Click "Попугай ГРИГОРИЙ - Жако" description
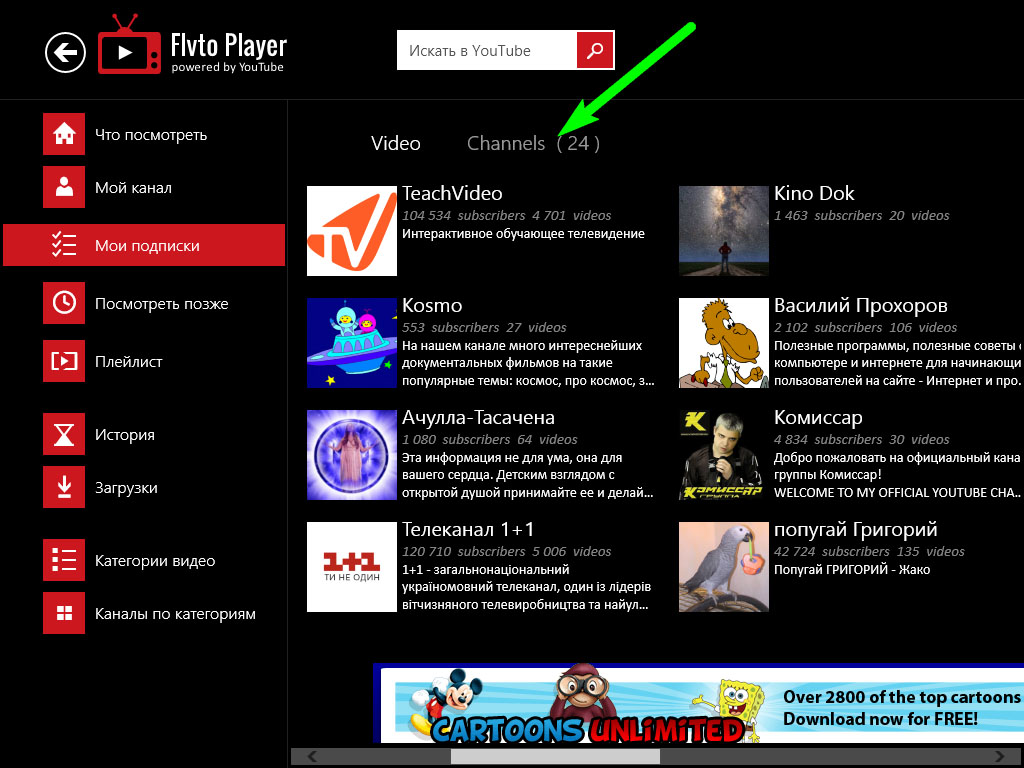 coord(852,570)
